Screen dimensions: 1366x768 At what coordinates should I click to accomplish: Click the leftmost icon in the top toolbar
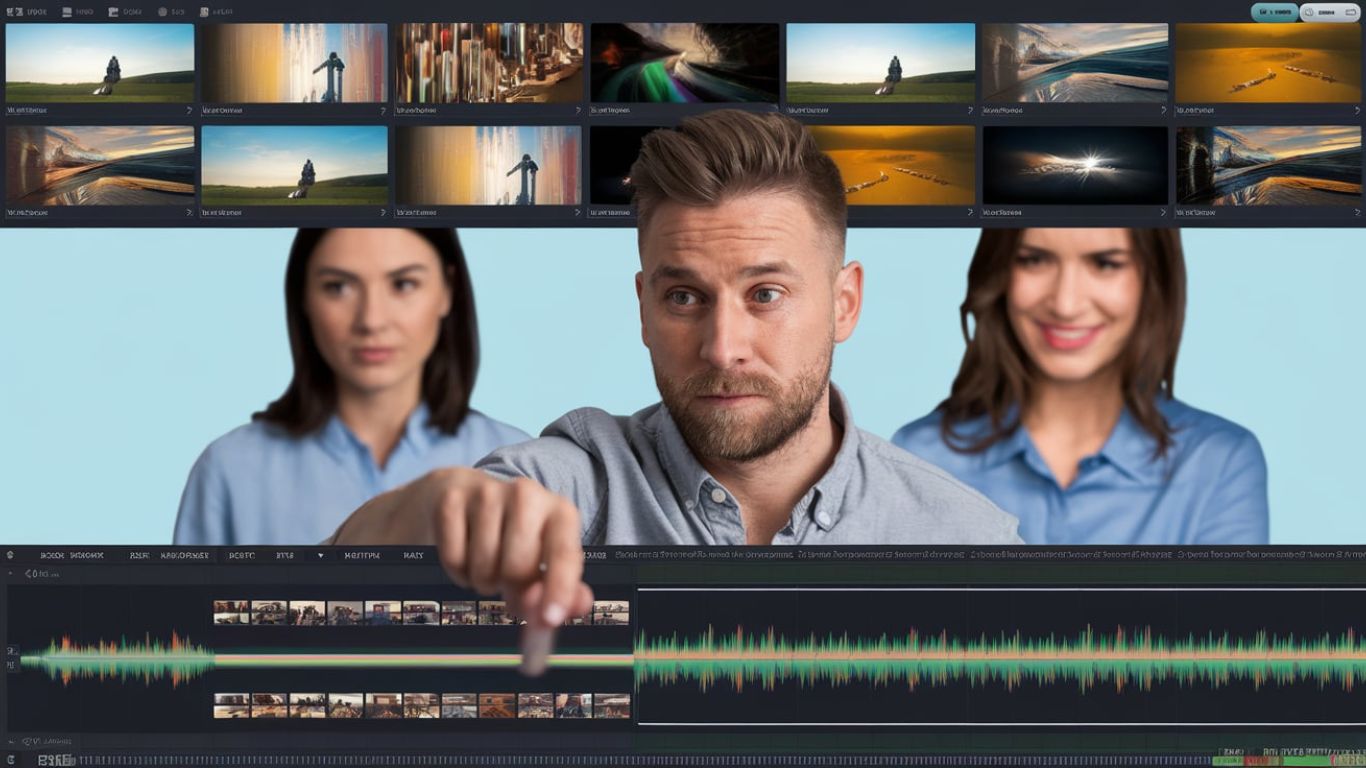[x=15, y=12]
